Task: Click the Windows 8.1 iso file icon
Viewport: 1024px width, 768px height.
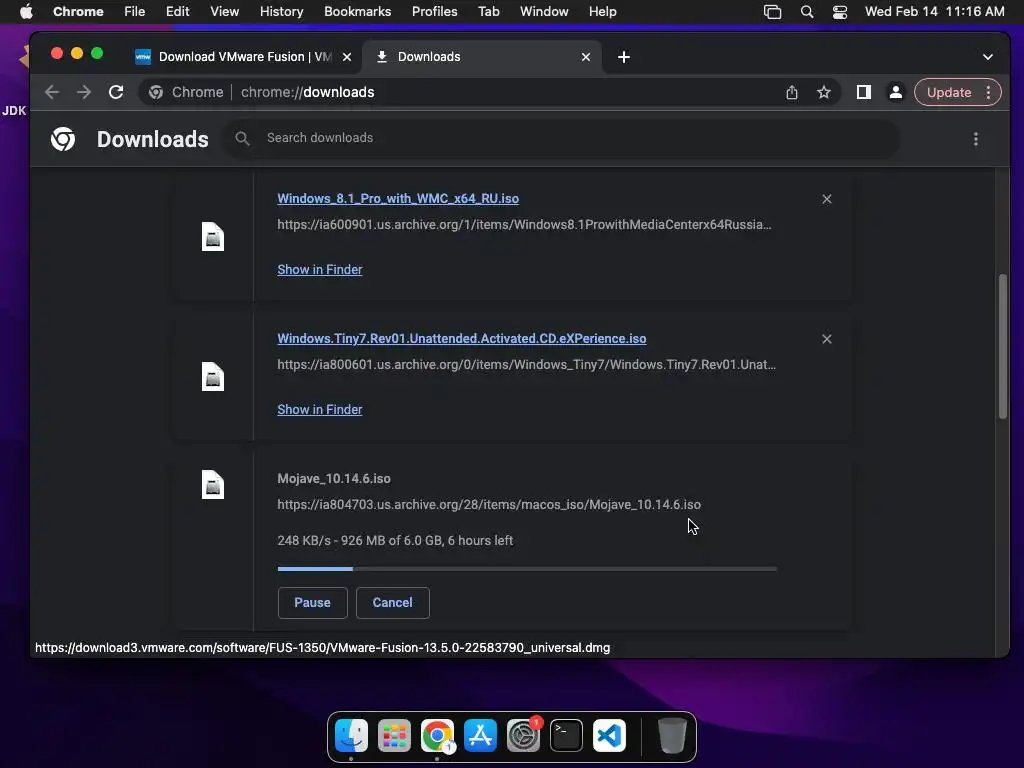Action: coord(213,236)
